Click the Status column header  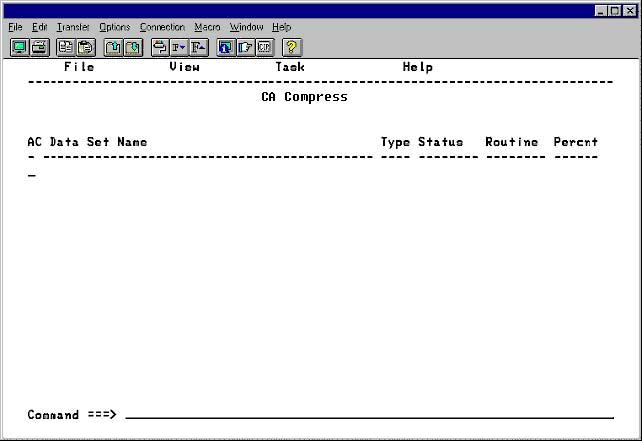coord(441,142)
